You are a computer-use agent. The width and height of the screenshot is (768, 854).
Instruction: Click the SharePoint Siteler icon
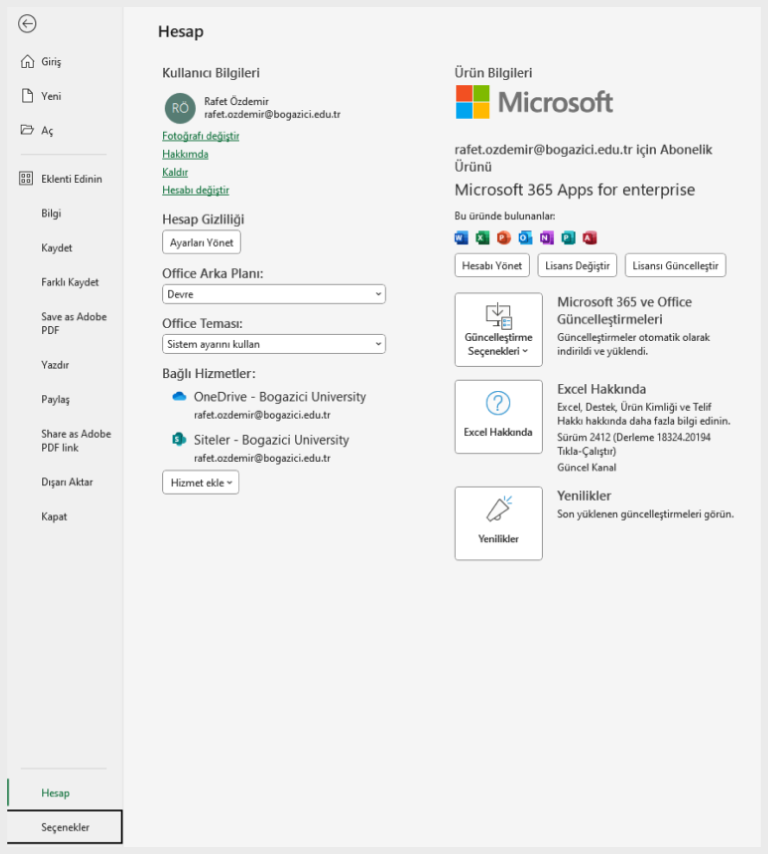coord(179,439)
